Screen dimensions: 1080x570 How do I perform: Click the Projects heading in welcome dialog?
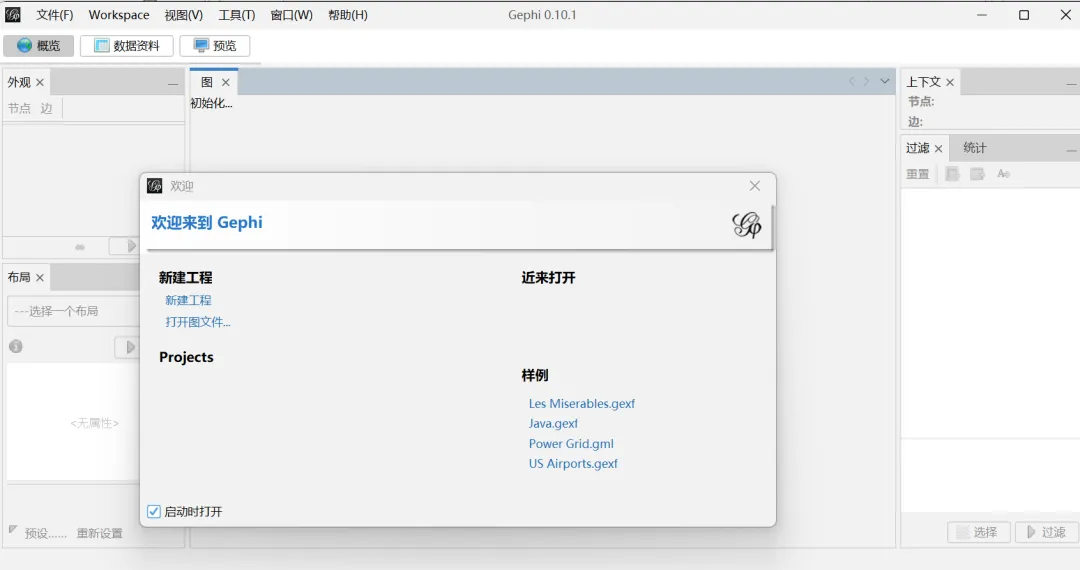[x=186, y=357]
